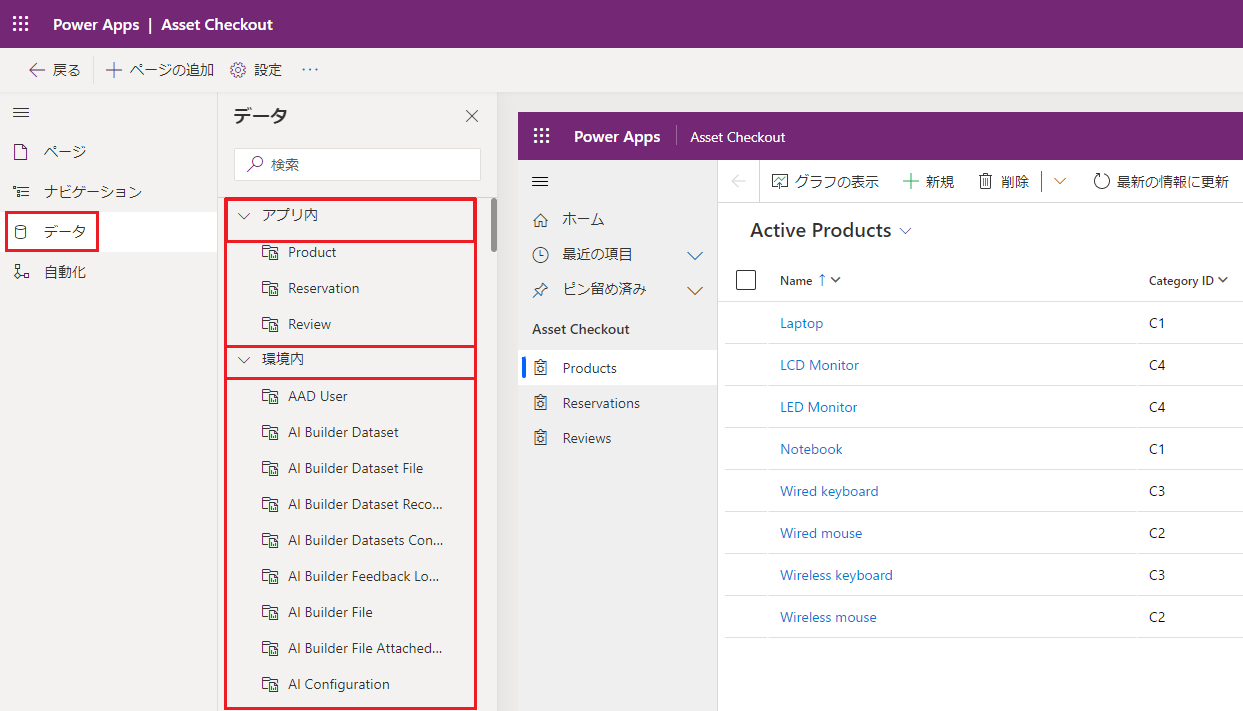This screenshot has height=711, width=1243.
Task: Open 設定 gear settings
Action: click(238, 70)
